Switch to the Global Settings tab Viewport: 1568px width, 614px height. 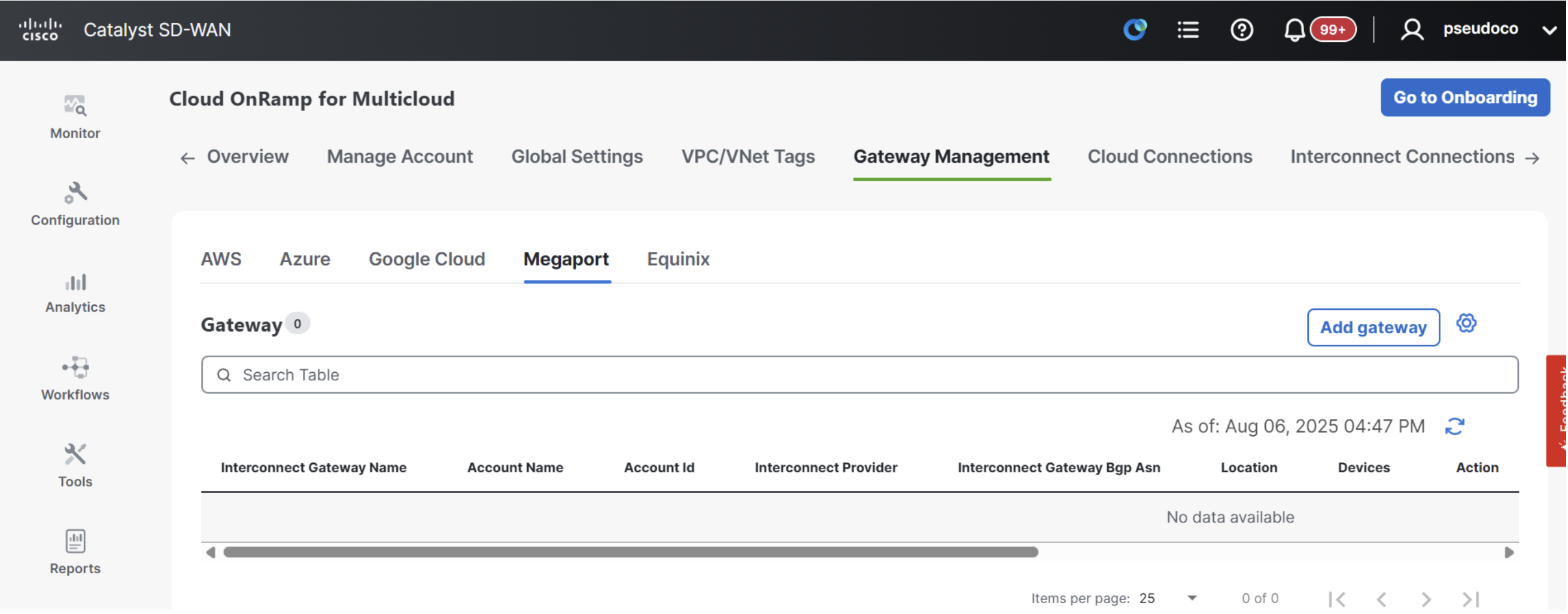pos(578,157)
